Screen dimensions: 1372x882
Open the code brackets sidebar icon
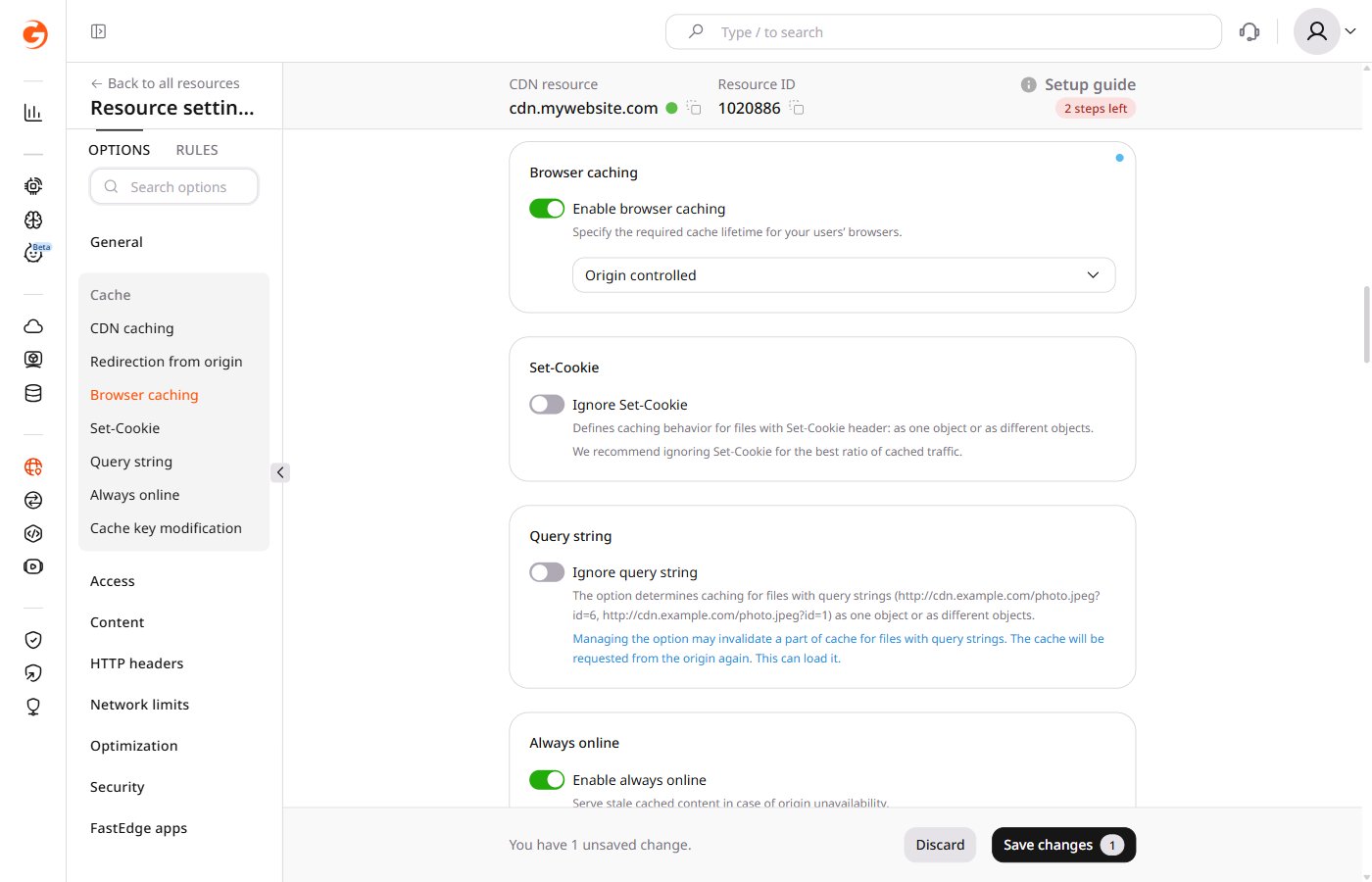tap(33, 533)
